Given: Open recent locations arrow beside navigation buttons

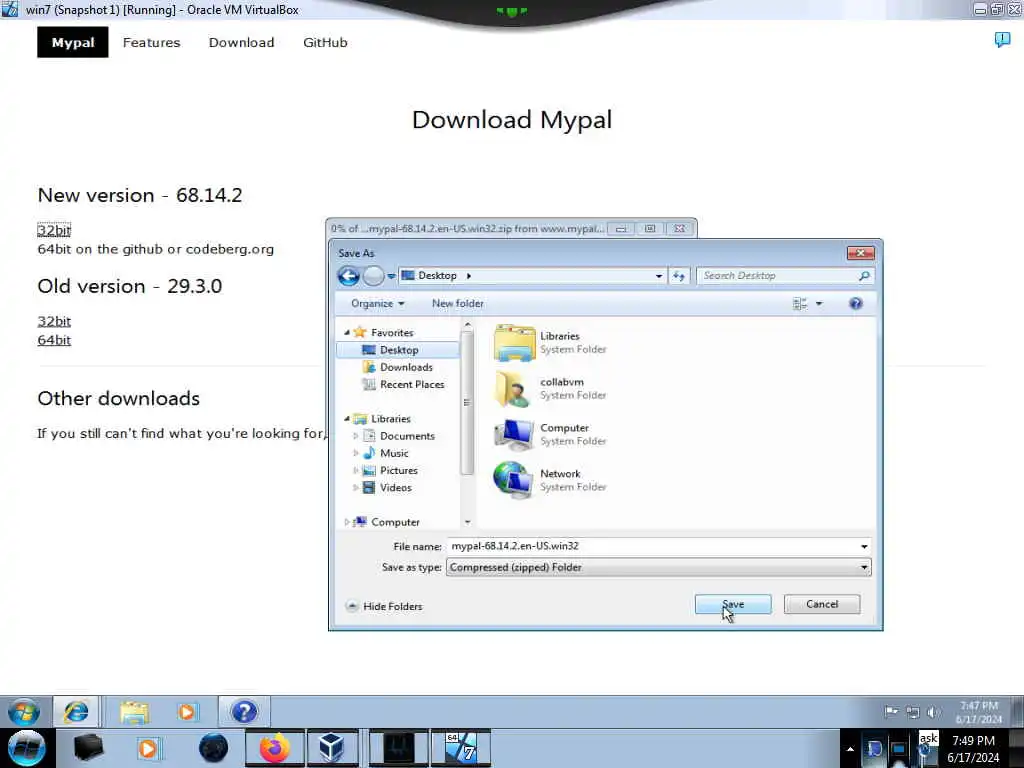Looking at the screenshot, I should 391,276.
